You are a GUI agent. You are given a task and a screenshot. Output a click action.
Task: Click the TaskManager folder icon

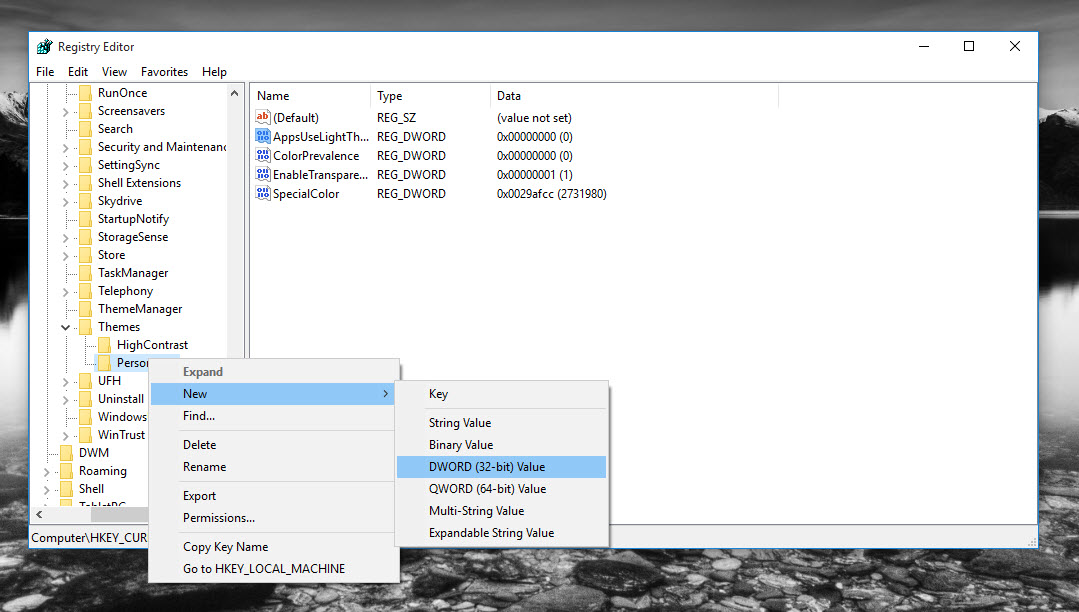coord(84,273)
